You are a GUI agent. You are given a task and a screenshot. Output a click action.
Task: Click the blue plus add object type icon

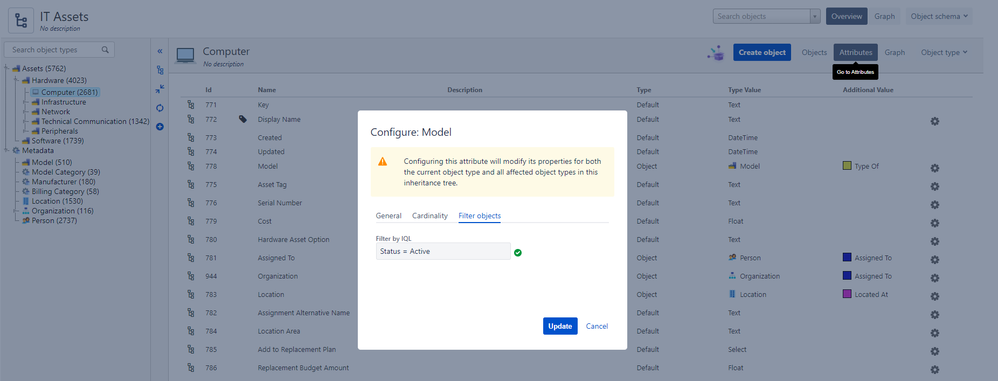[160, 127]
